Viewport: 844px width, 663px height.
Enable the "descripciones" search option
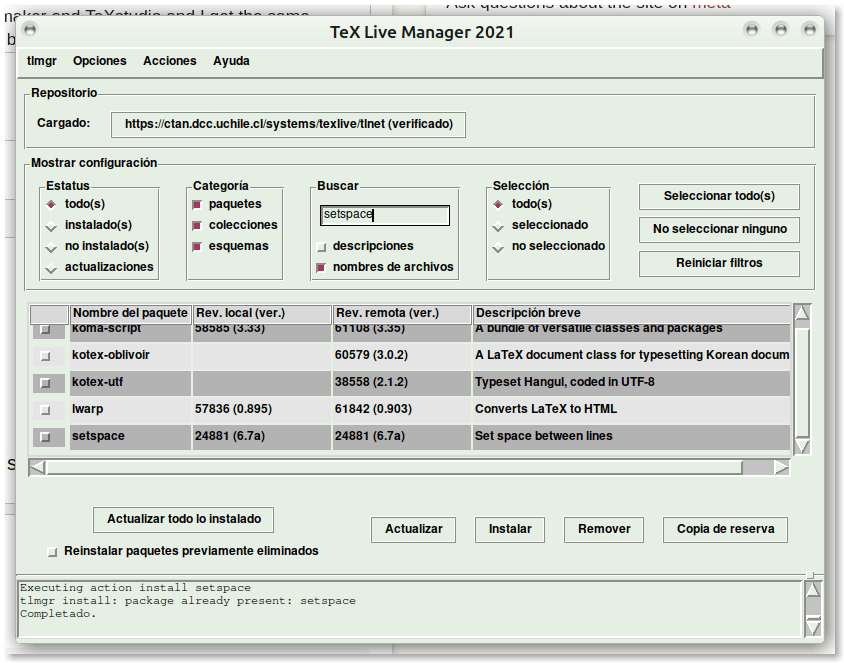323,246
